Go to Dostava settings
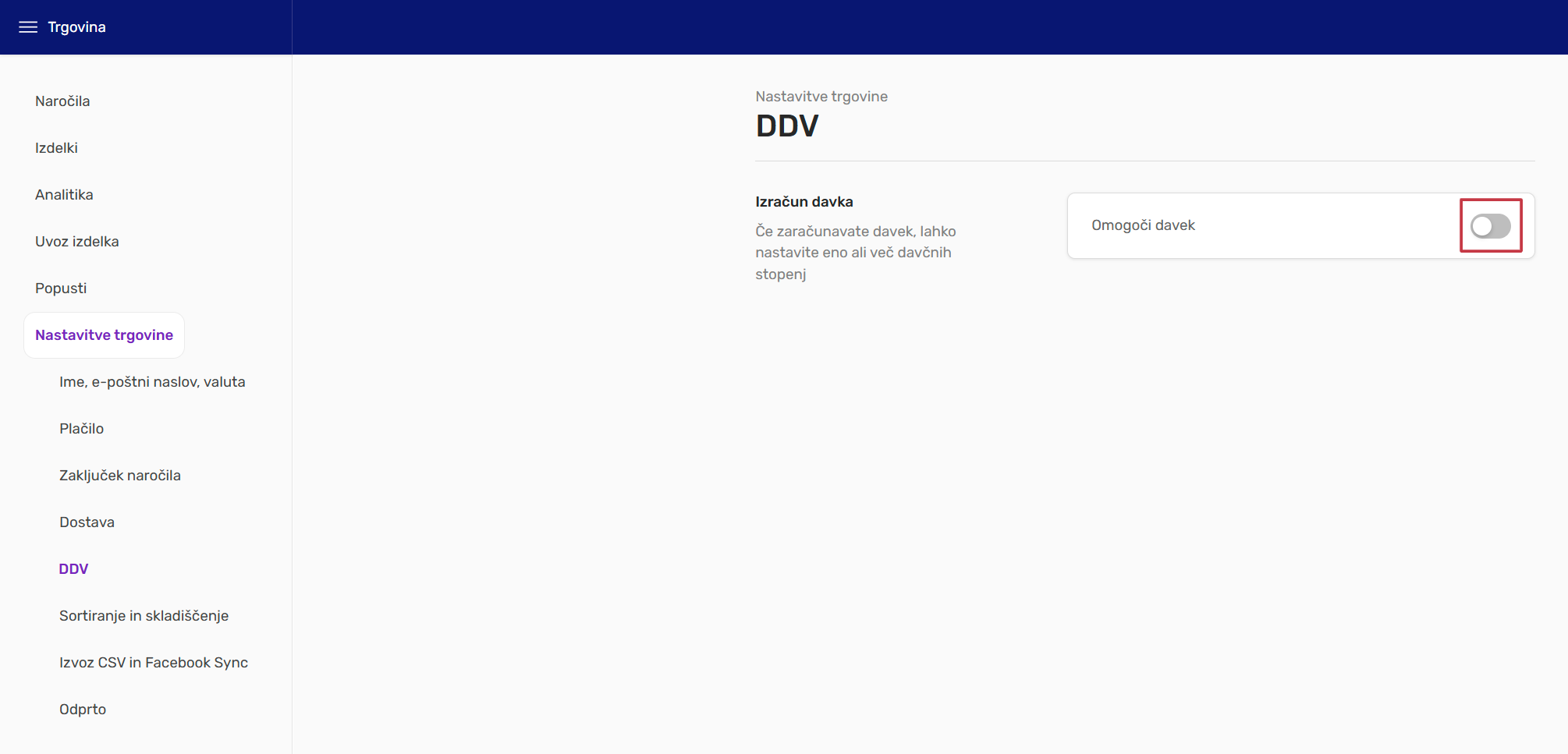 [x=87, y=522]
